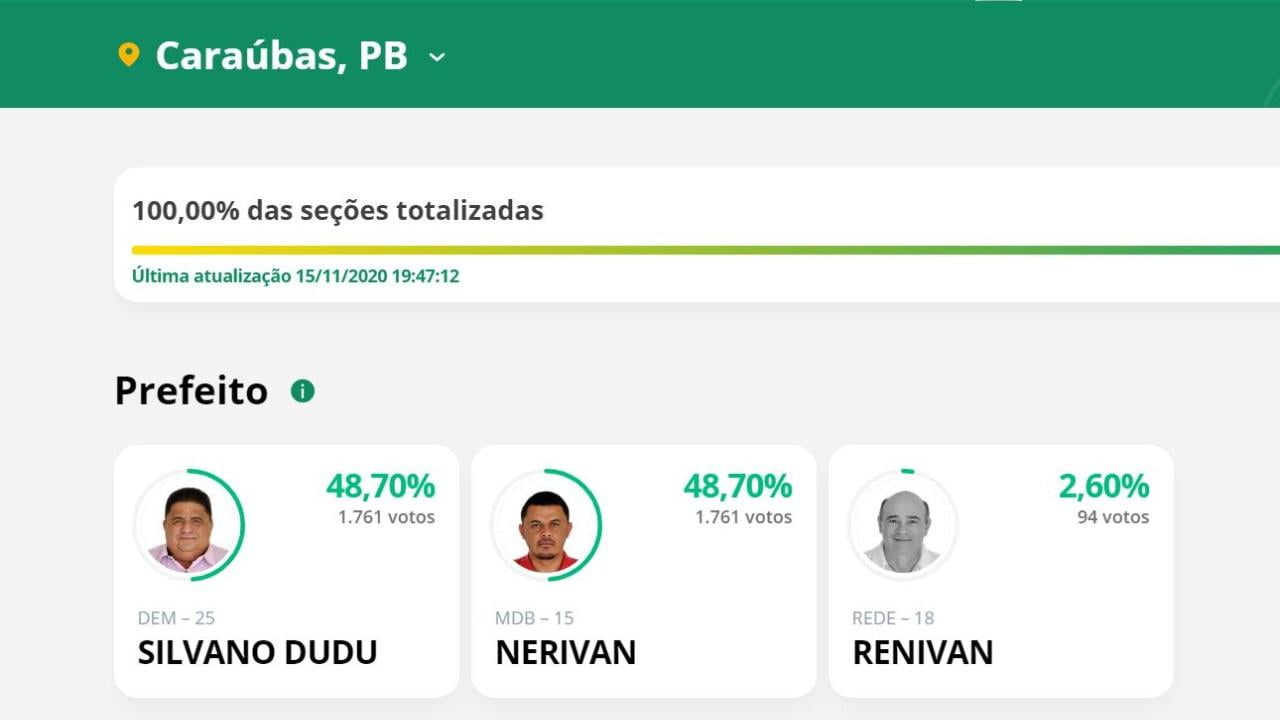The width and height of the screenshot is (1280, 720).
Task: Open the Caraúbas, PB city dropdown
Action: (437, 57)
